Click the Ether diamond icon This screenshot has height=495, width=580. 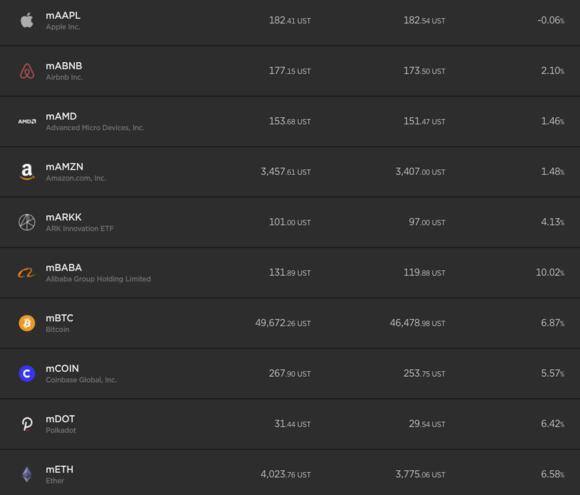coord(27,474)
